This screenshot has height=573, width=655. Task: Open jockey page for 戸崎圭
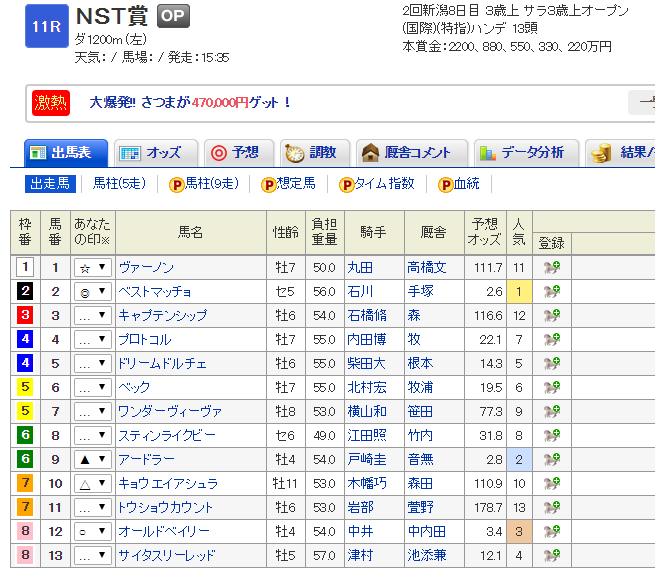(x=367, y=459)
